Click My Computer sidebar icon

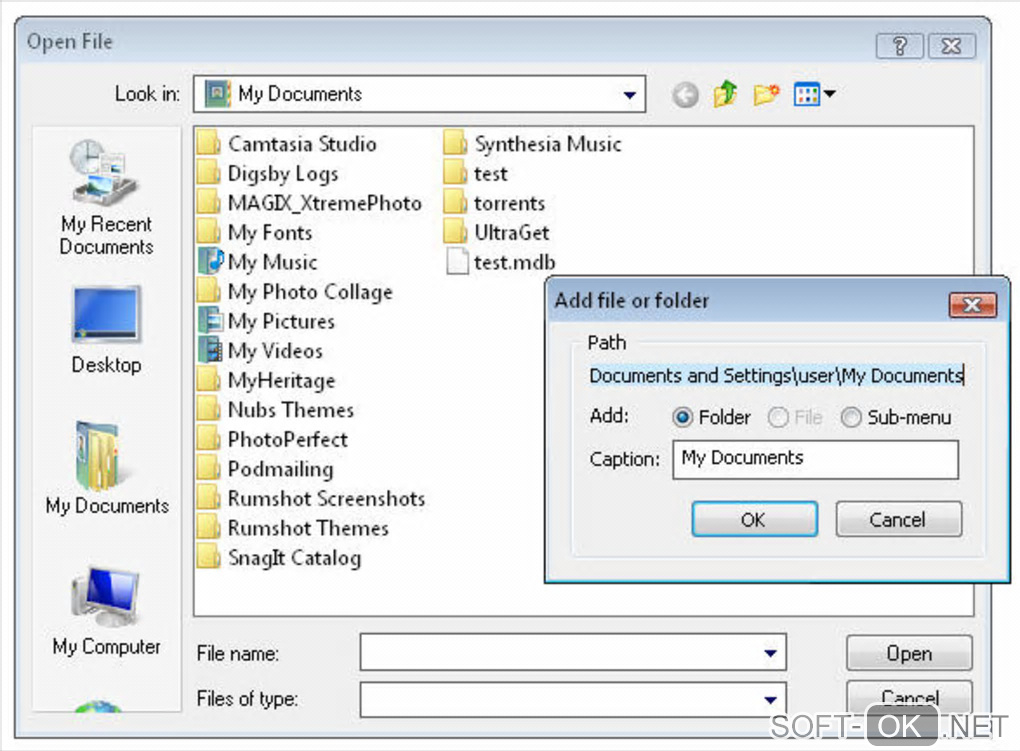click(106, 611)
